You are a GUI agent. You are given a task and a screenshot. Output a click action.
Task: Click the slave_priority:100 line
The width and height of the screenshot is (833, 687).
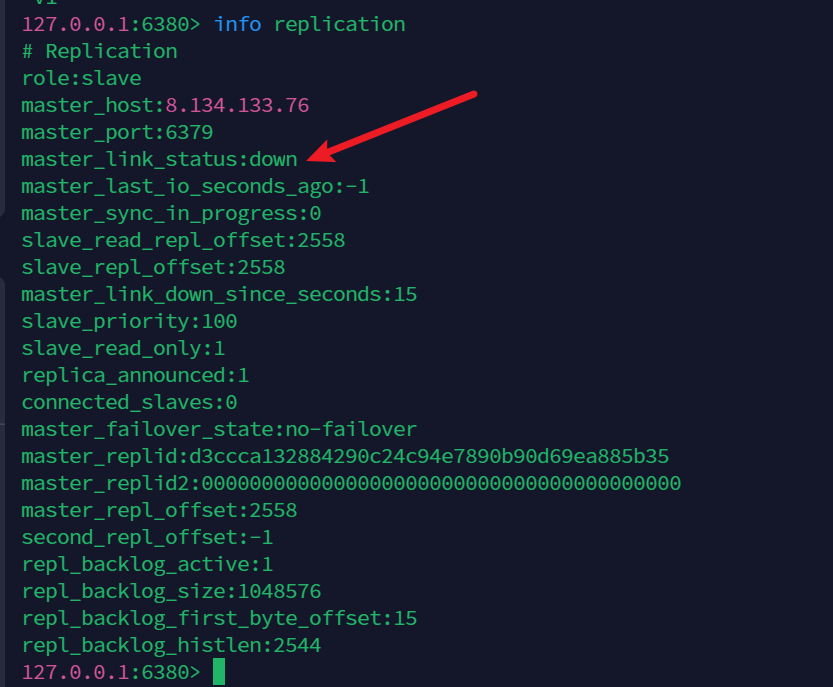[x=129, y=321]
